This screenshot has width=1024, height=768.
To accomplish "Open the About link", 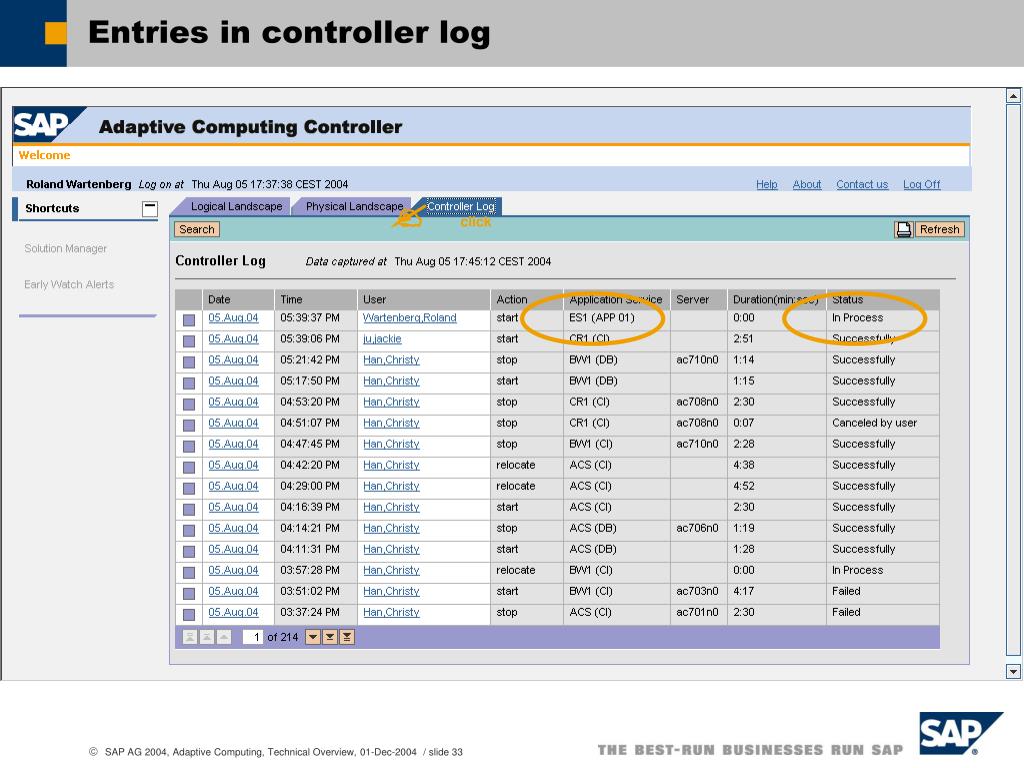I will click(x=807, y=184).
